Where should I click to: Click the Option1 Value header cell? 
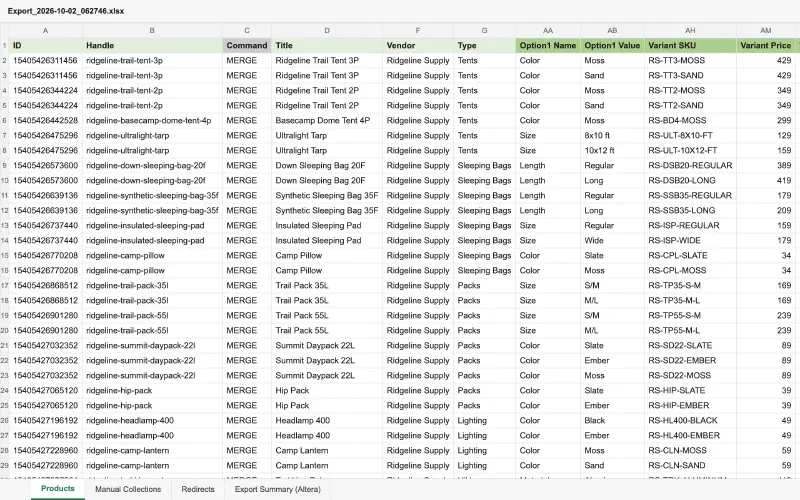(x=612, y=45)
